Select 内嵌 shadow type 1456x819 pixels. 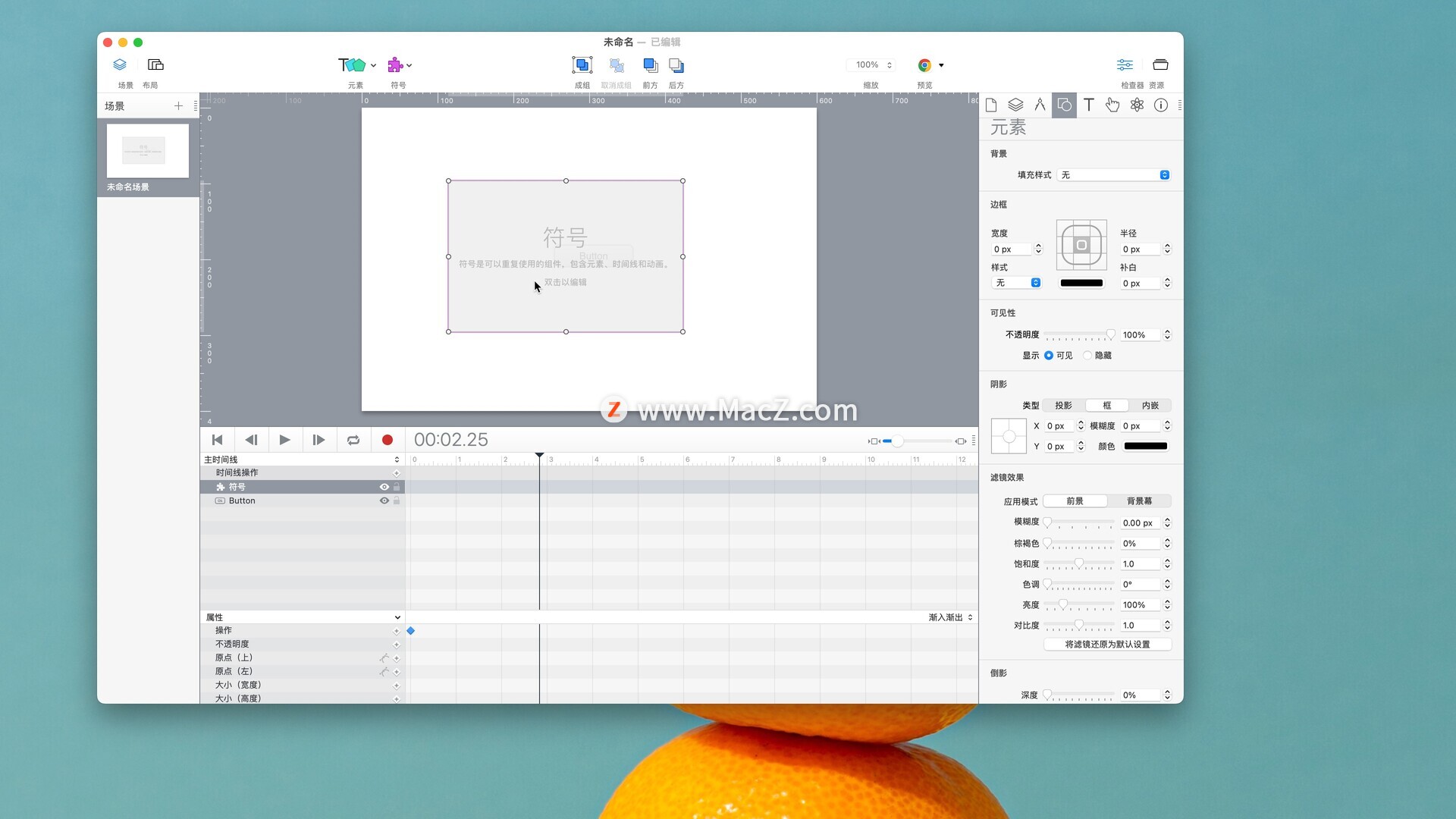coord(1150,406)
